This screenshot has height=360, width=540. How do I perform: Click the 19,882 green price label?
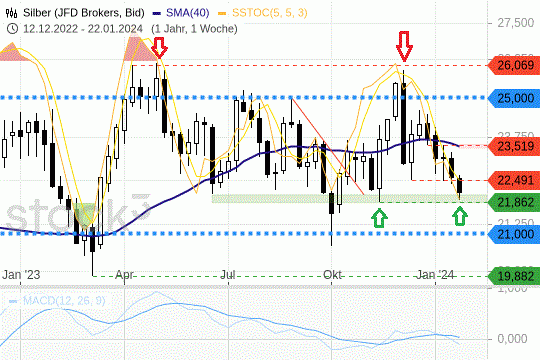click(x=514, y=276)
